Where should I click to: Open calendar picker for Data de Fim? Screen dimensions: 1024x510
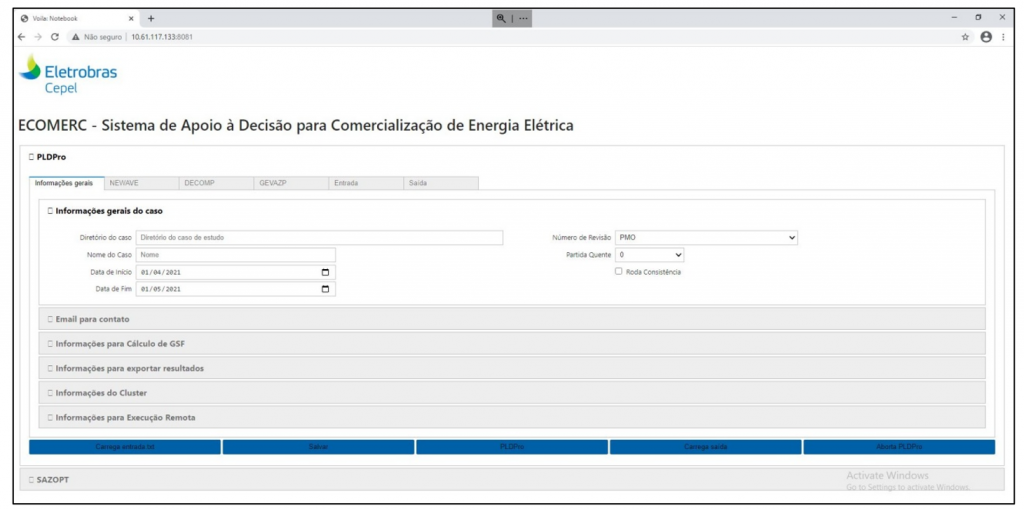[325, 290]
